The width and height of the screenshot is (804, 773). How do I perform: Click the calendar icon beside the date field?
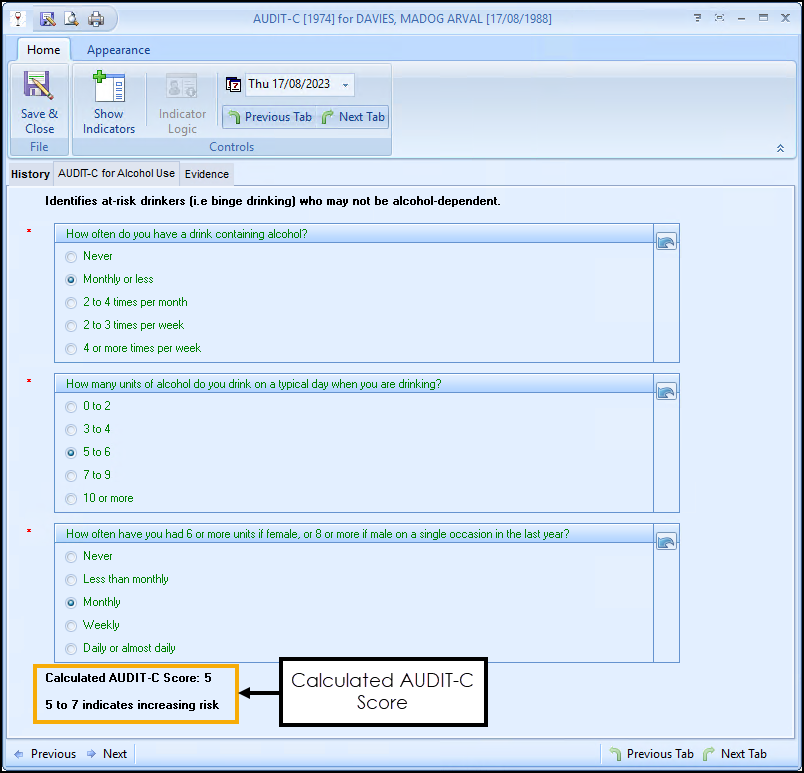click(234, 85)
